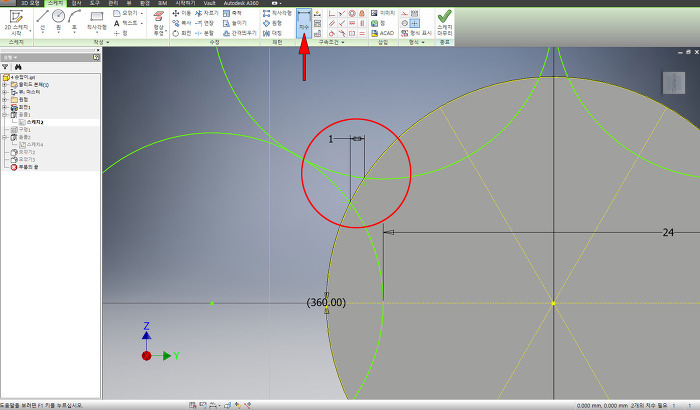700x410 pixels.
Task: Apply Symmetric constraint icon
Action: [x=352, y=33]
